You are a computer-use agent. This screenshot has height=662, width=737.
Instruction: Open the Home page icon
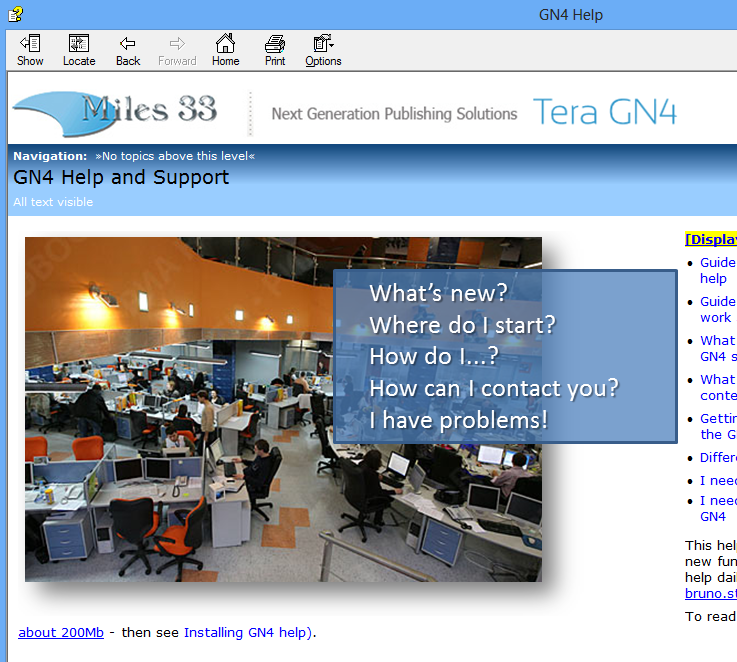pyautogui.click(x=226, y=50)
